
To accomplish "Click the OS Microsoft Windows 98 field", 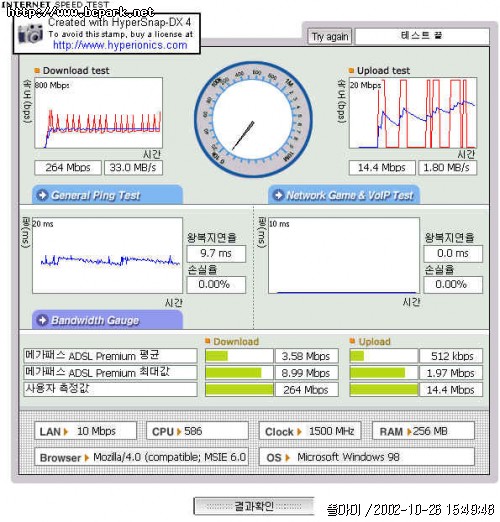I will point(367,457).
